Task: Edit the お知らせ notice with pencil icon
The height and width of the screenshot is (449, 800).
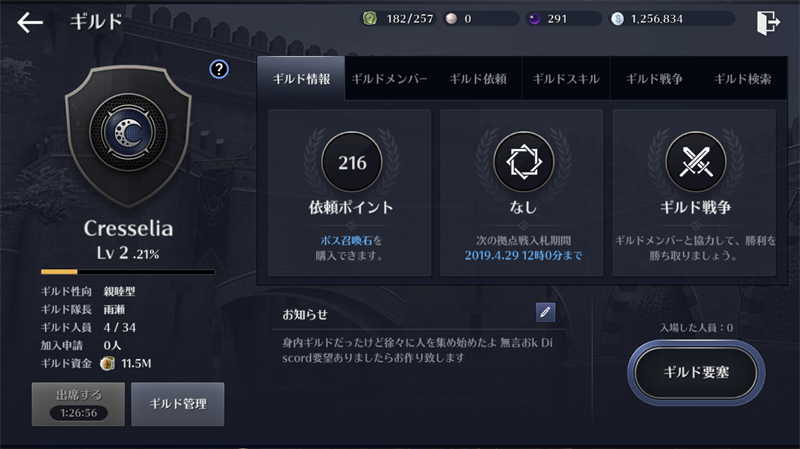Action: pyautogui.click(x=545, y=312)
